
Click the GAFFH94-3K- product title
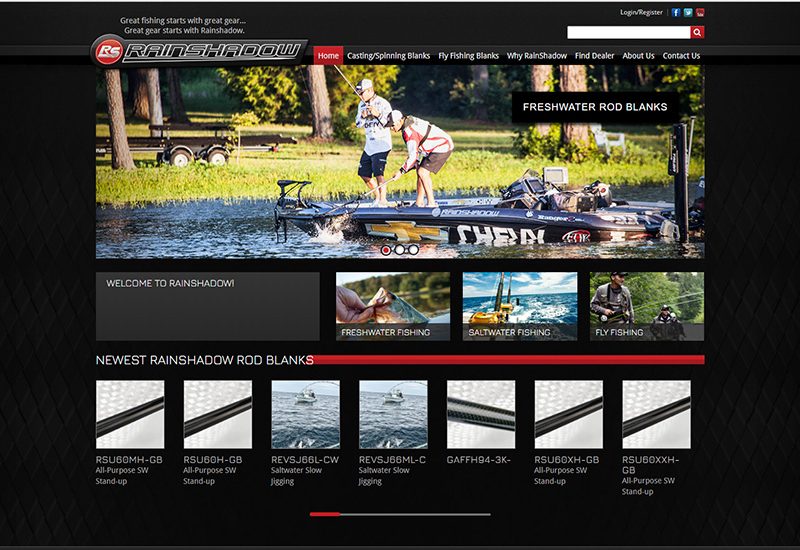[x=479, y=460]
